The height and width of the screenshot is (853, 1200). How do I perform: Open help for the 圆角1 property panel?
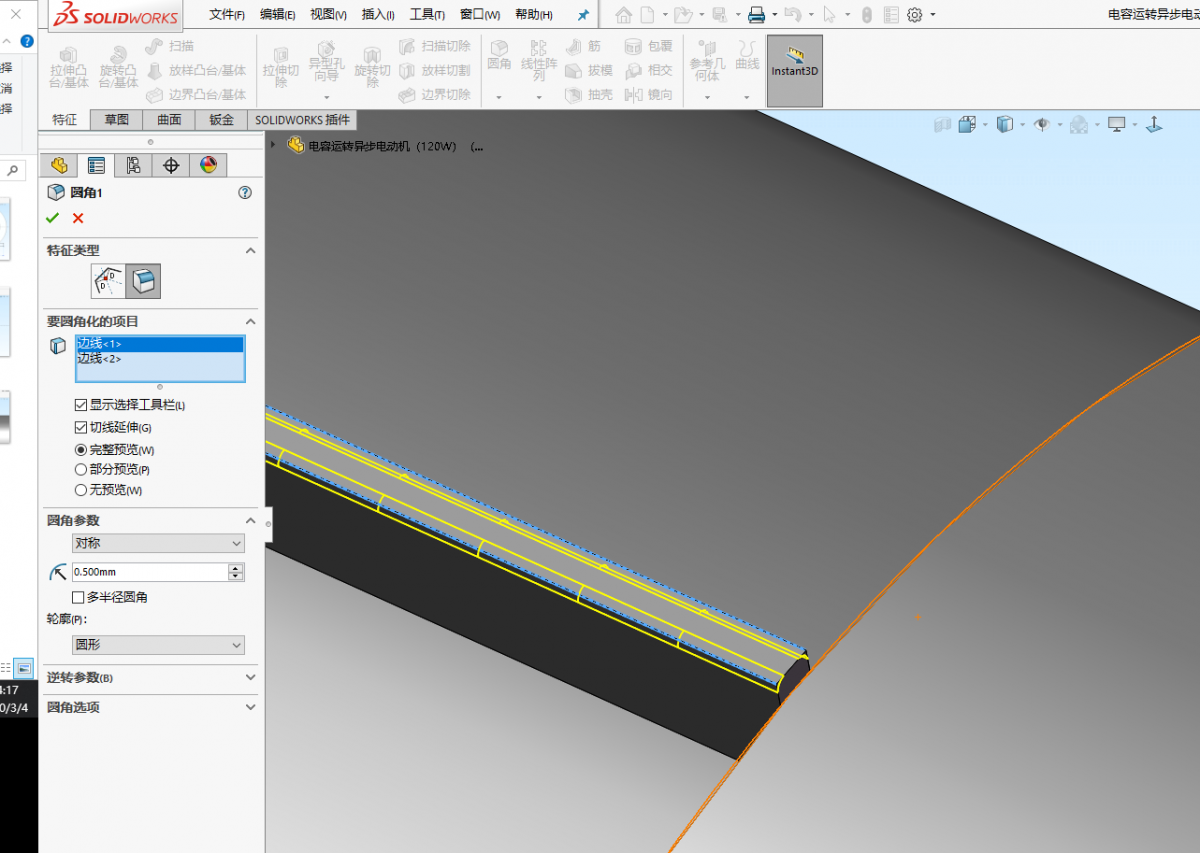coord(245,193)
